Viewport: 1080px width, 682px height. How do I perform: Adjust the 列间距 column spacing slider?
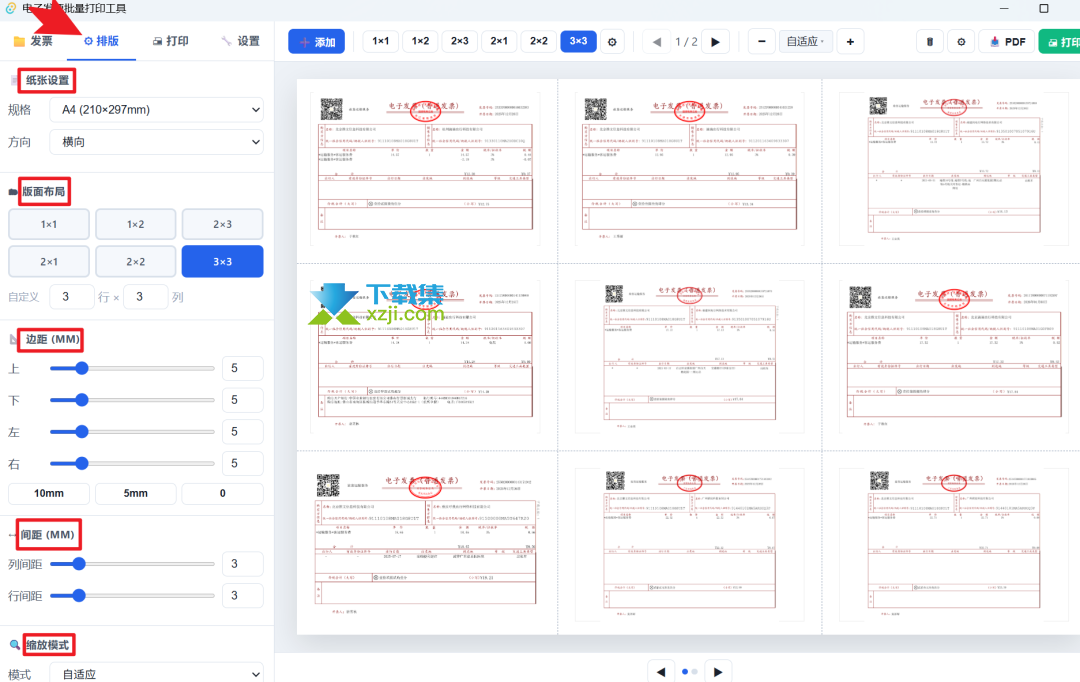tap(132, 564)
